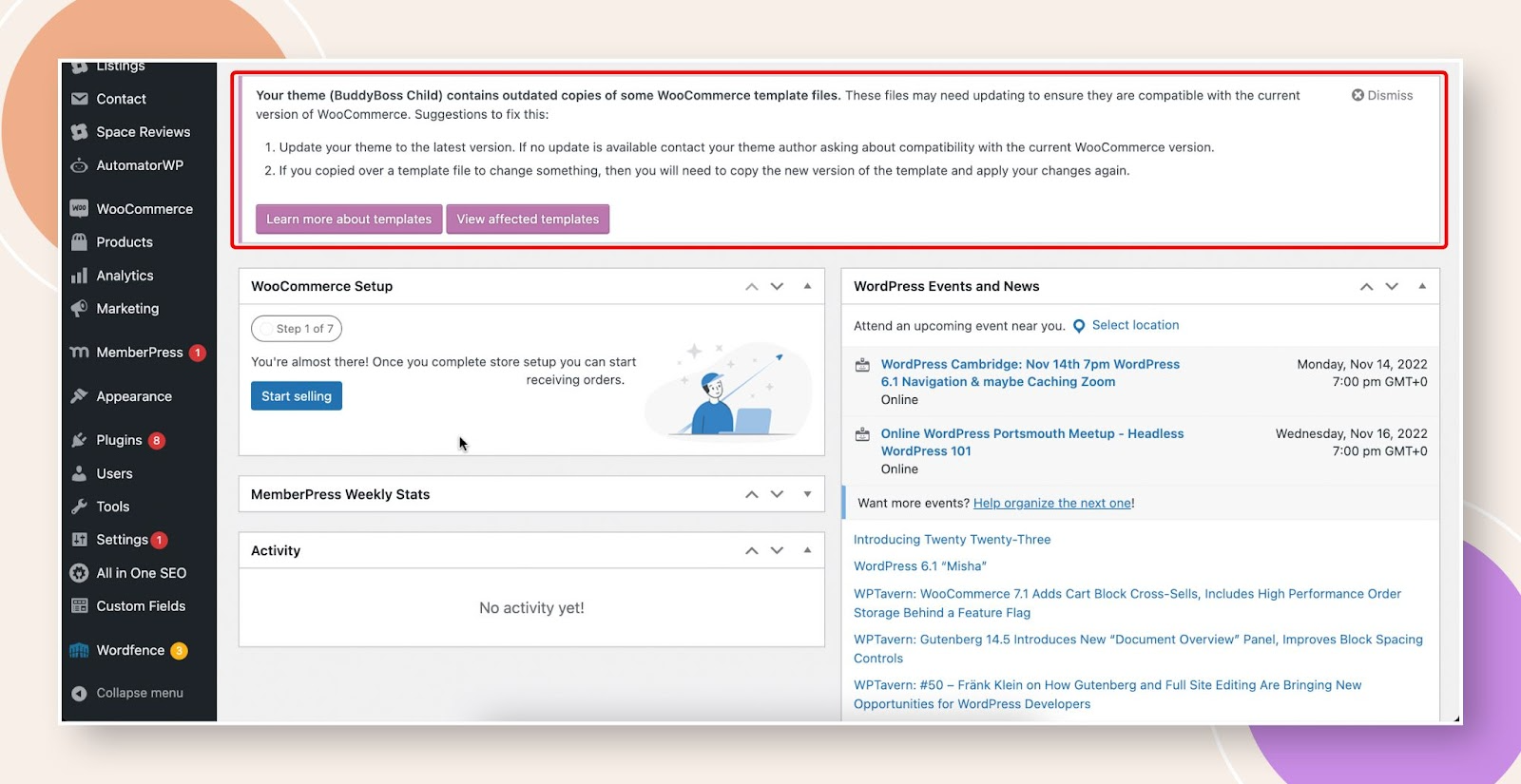Click the Space Reviews sidebar icon
Screen dimensions: 1521x784
point(79,132)
